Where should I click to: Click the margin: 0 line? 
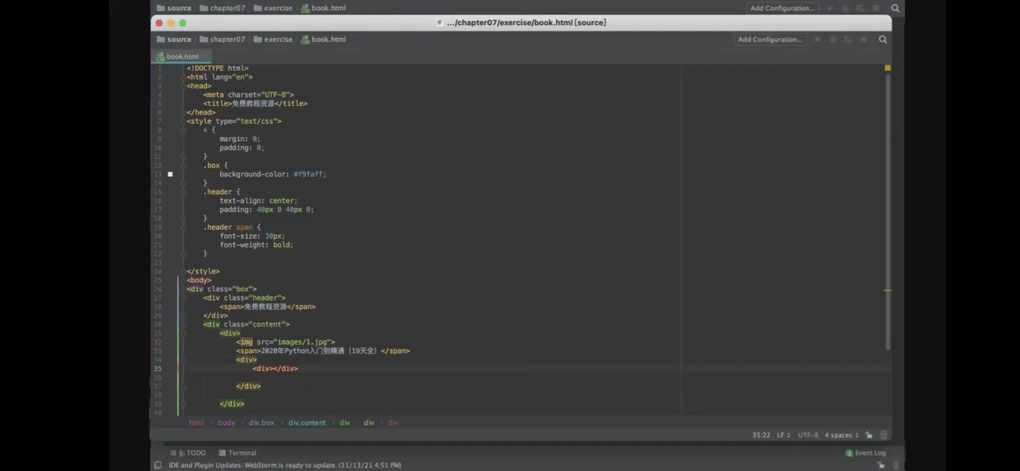[241, 139]
